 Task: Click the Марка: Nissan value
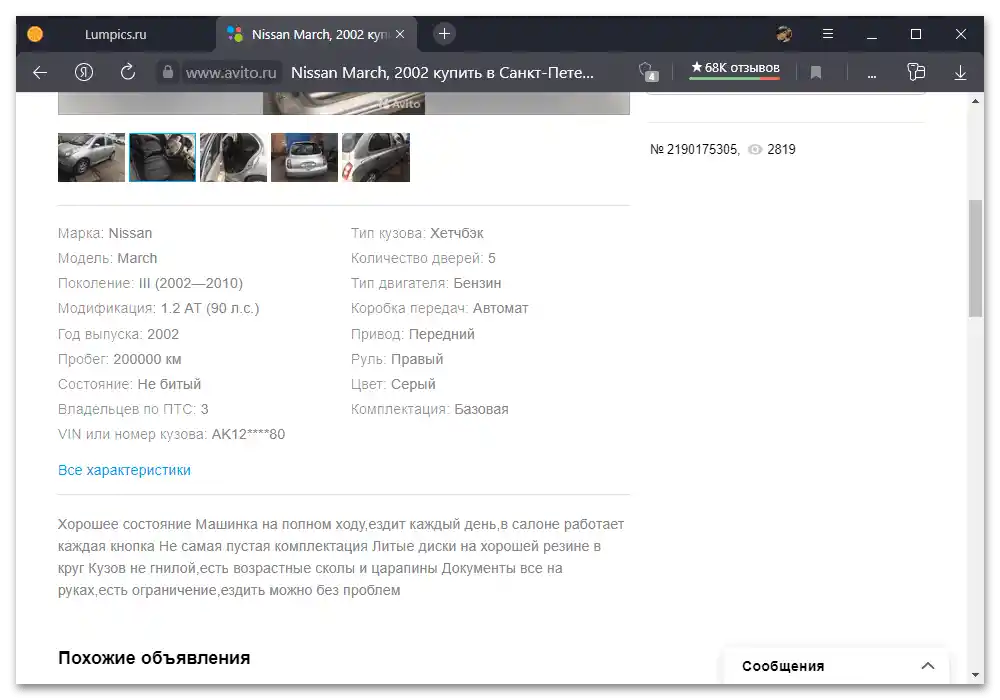[130, 233]
